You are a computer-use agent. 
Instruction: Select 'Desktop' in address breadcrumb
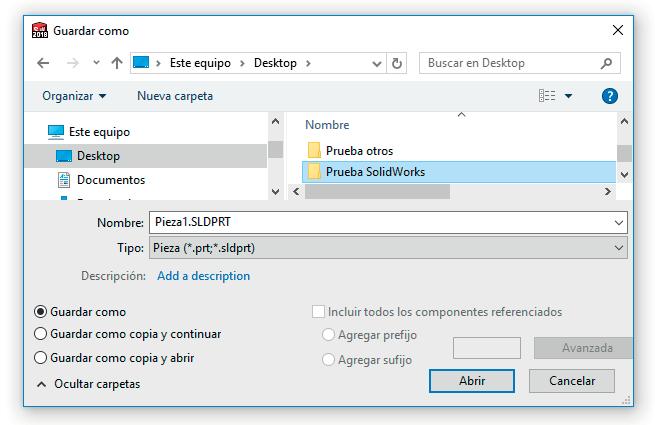[x=275, y=63]
